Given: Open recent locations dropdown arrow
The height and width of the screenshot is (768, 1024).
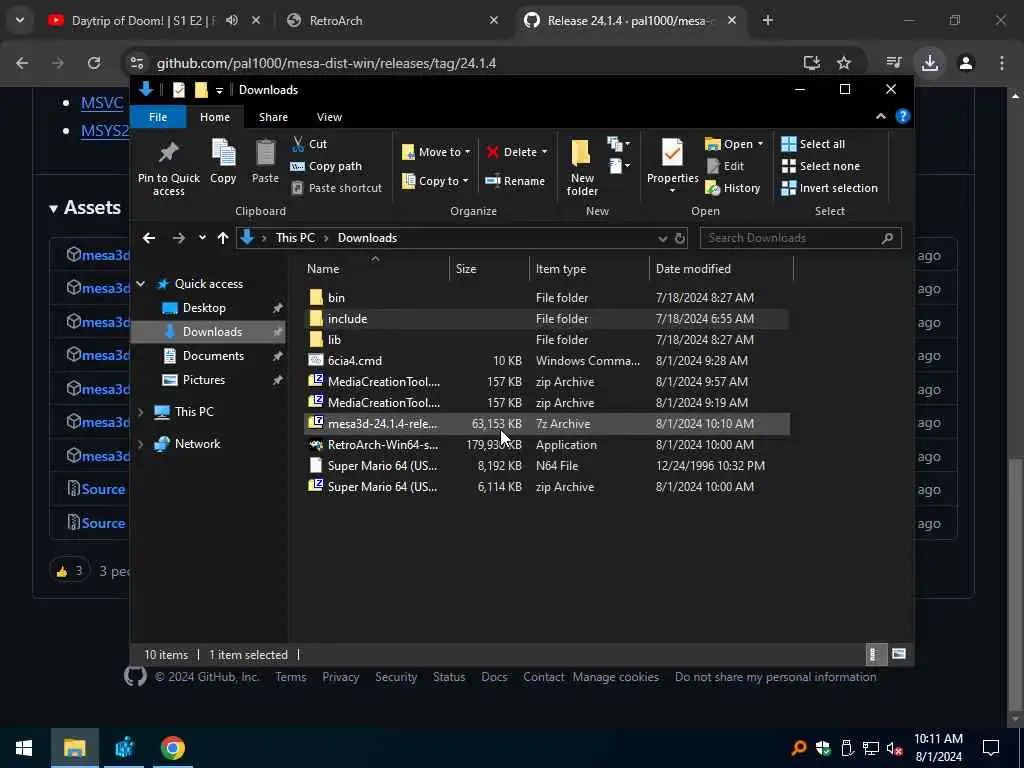Looking at the screenshot, I should point(202,238).
